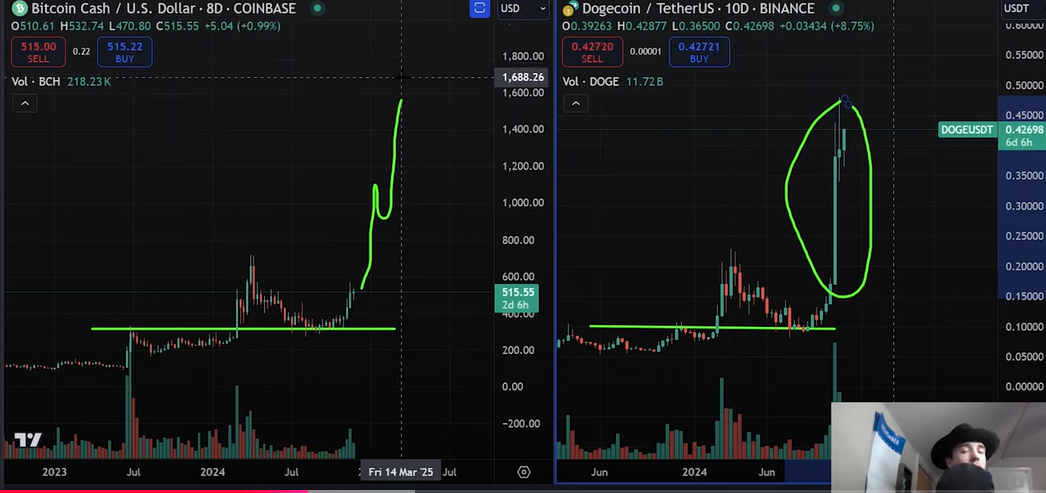
Task: Click the green market status dot on Dogecoin chart
Action: click(x=836, y=9)
